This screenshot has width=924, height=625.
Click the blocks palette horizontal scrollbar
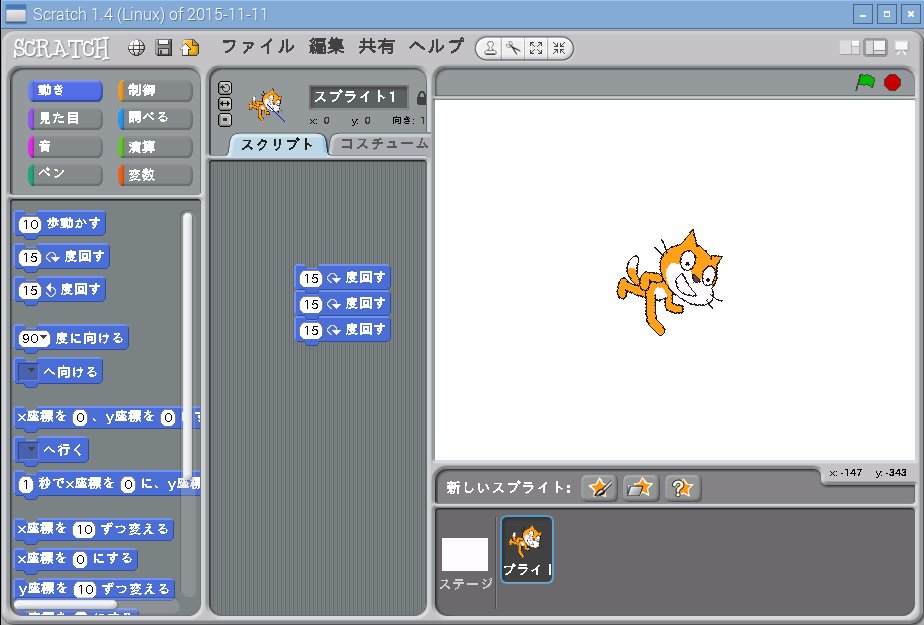coord(65,604)
